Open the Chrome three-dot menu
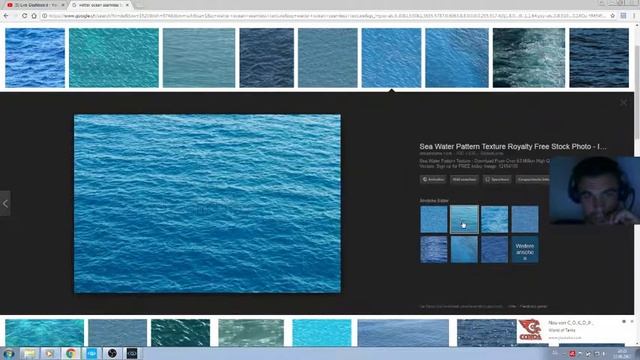640x360 pixels. [x=634, y=16]
